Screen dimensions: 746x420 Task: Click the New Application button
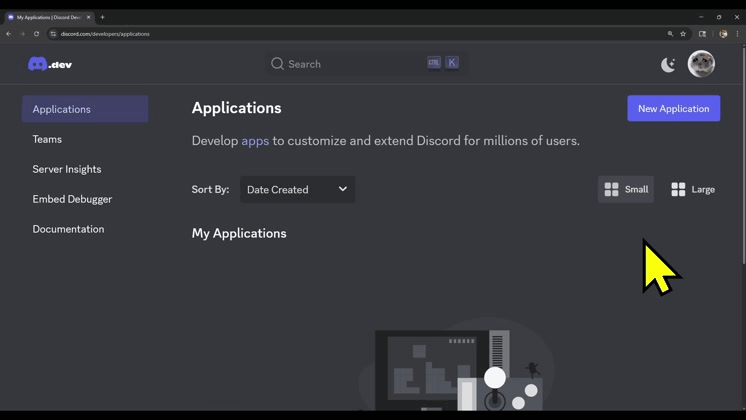tap(673, 108)
